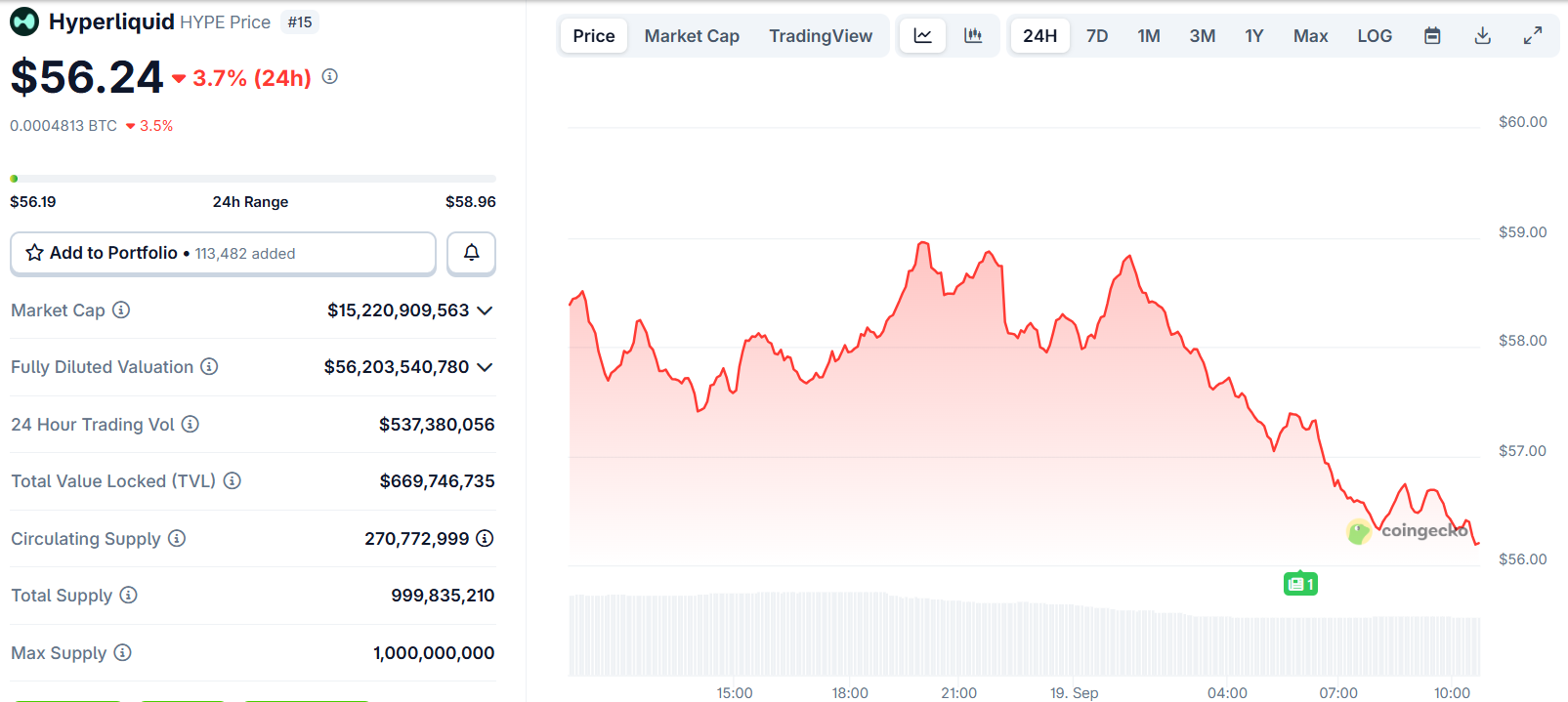Click the $58.96 range high value
This screenshot has width=1568, height=702.
[471, 202]
